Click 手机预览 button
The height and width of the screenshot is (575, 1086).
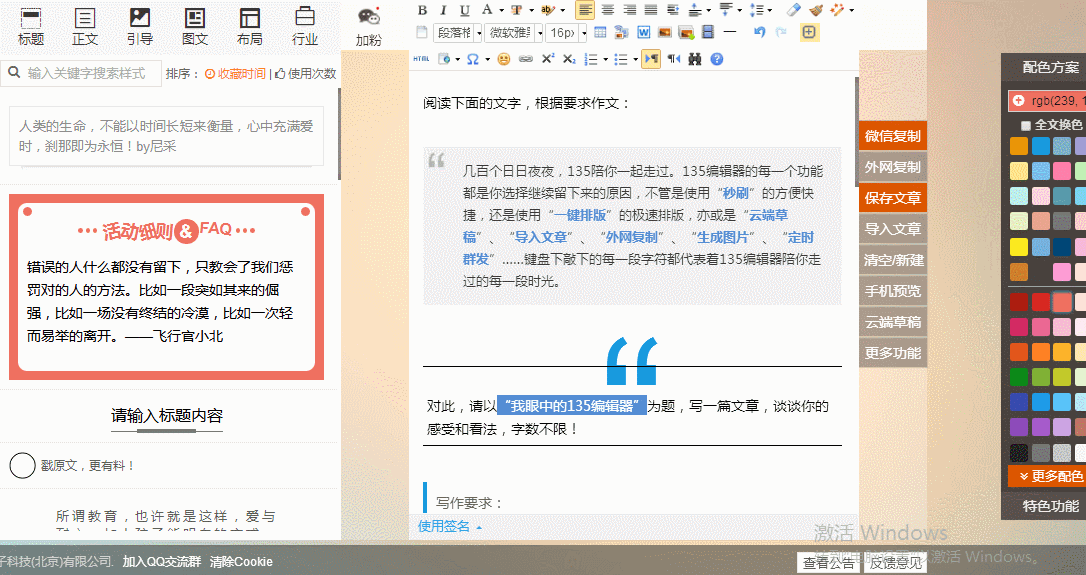pos(893,291)
